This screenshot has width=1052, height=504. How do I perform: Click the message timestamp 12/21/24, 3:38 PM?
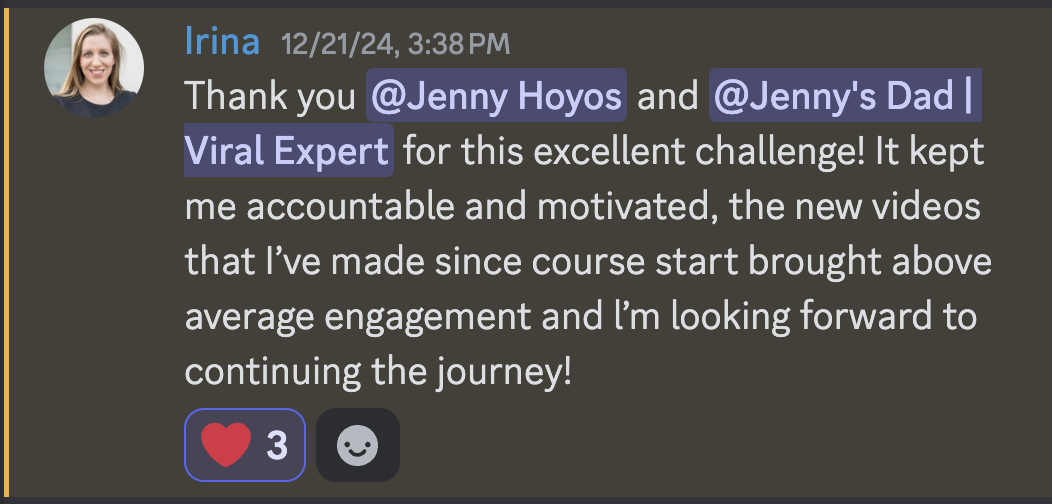(395, 44)
